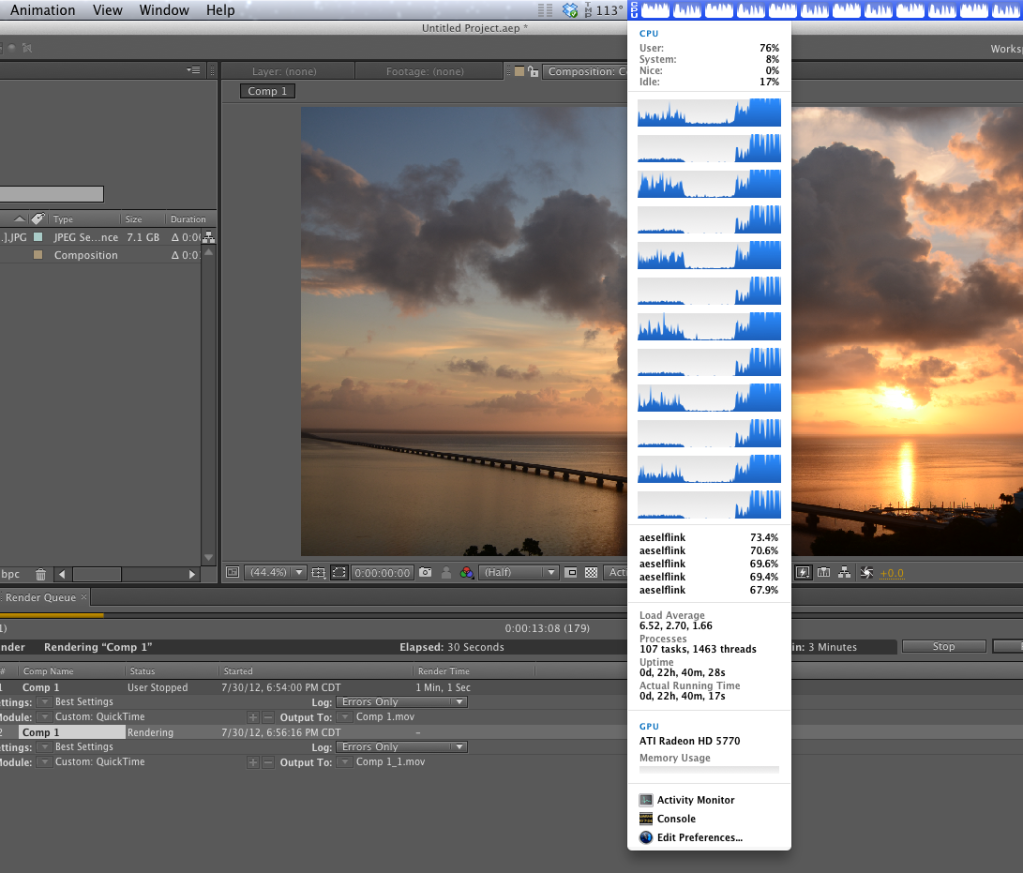1023x873 pixels.
Task: Click the always preview this view icon
Action: point(232,573)
